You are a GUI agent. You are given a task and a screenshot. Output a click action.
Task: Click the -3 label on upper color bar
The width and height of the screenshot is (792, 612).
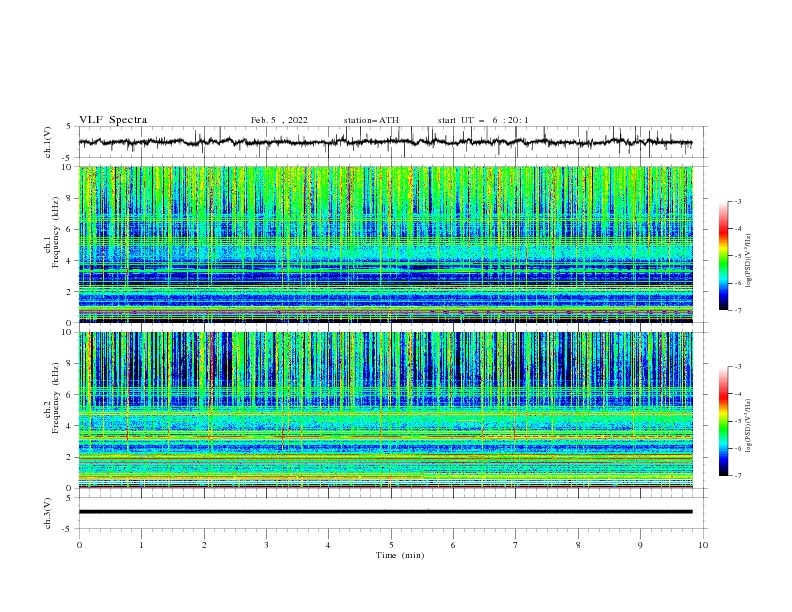737,201
